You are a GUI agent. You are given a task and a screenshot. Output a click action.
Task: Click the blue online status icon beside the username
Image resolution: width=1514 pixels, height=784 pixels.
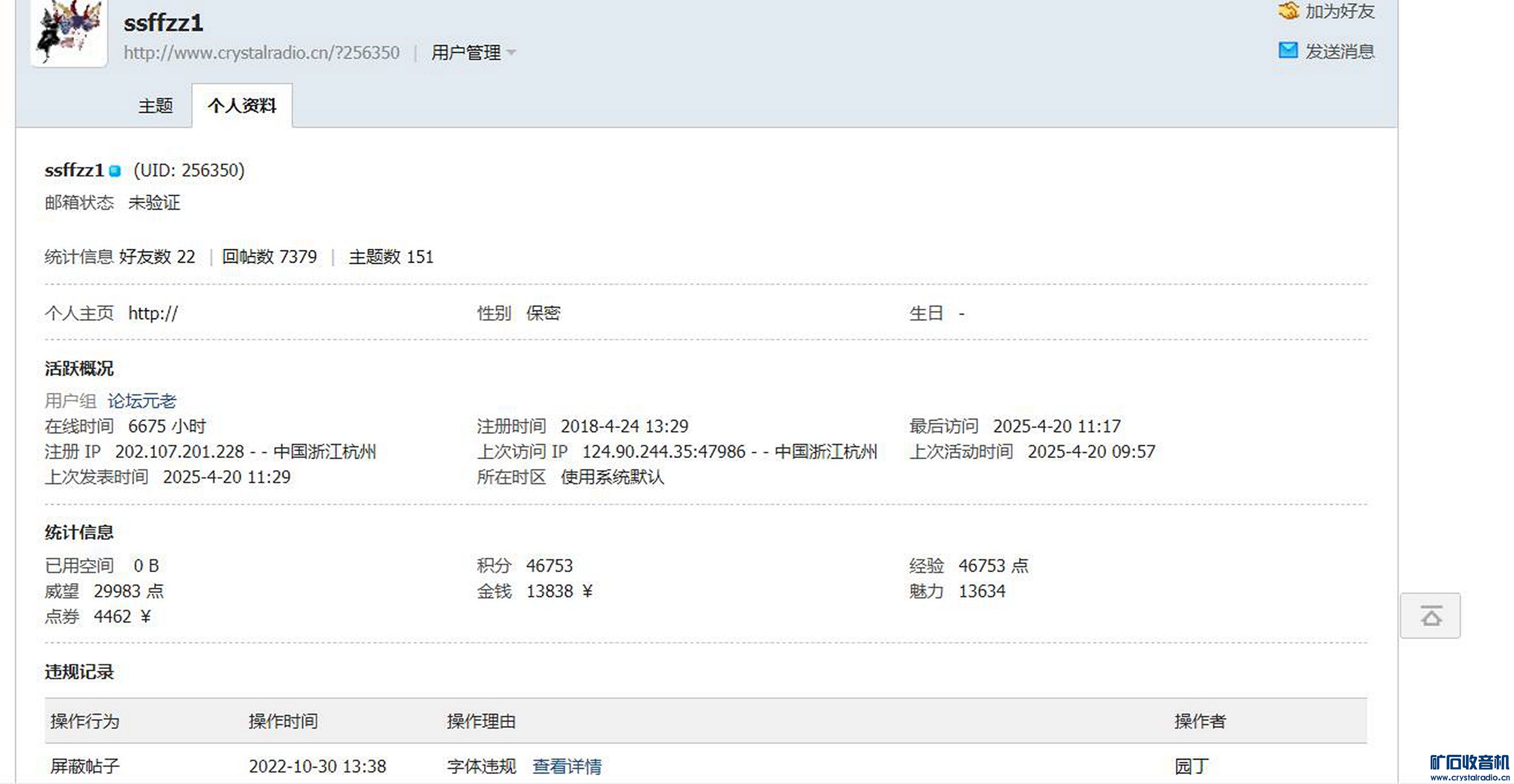(115, 171)
